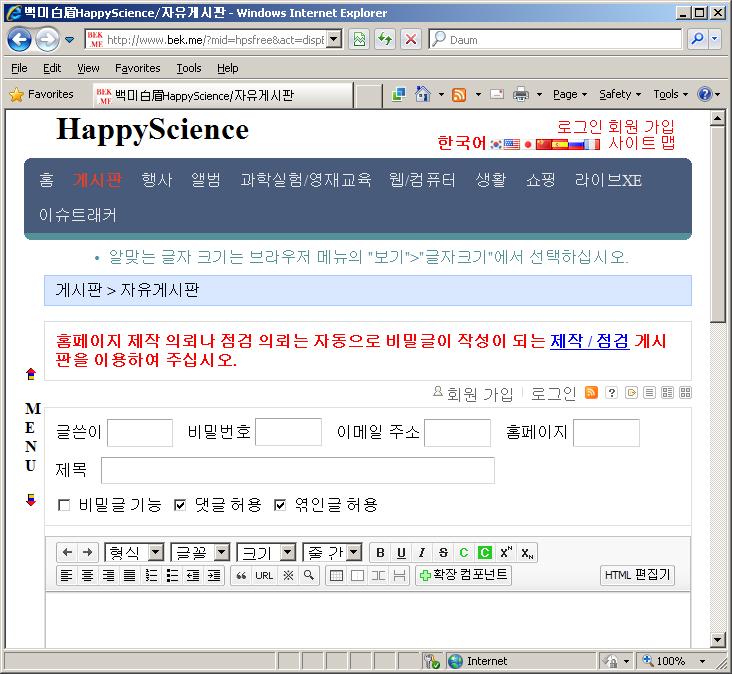Expand the address bar URL dropdown
The width and height of the screenshot is (732, 674).
click(334, 39)
